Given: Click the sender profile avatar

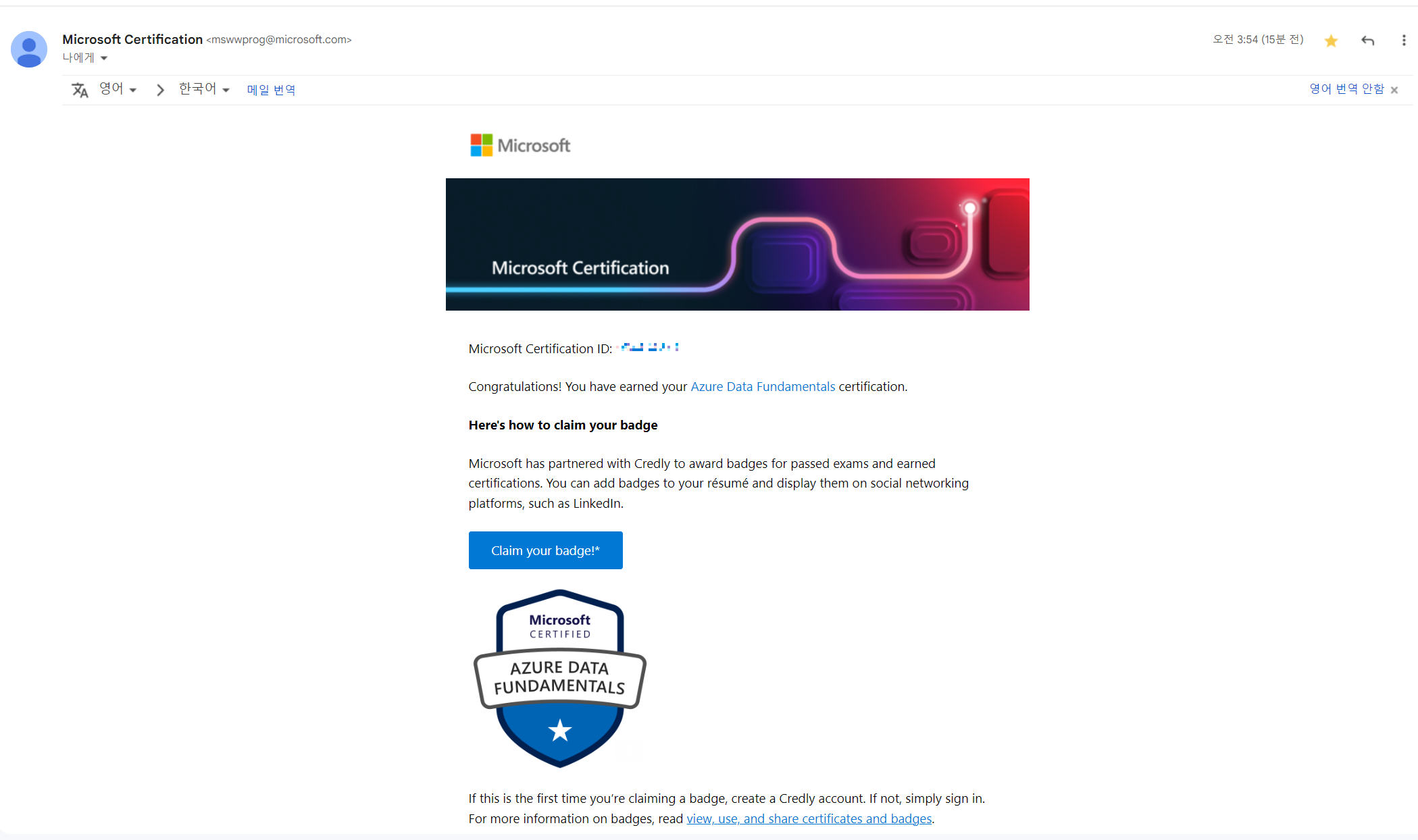Looking at the screenshot, I should pyautogui.click(x=29, y=49).
